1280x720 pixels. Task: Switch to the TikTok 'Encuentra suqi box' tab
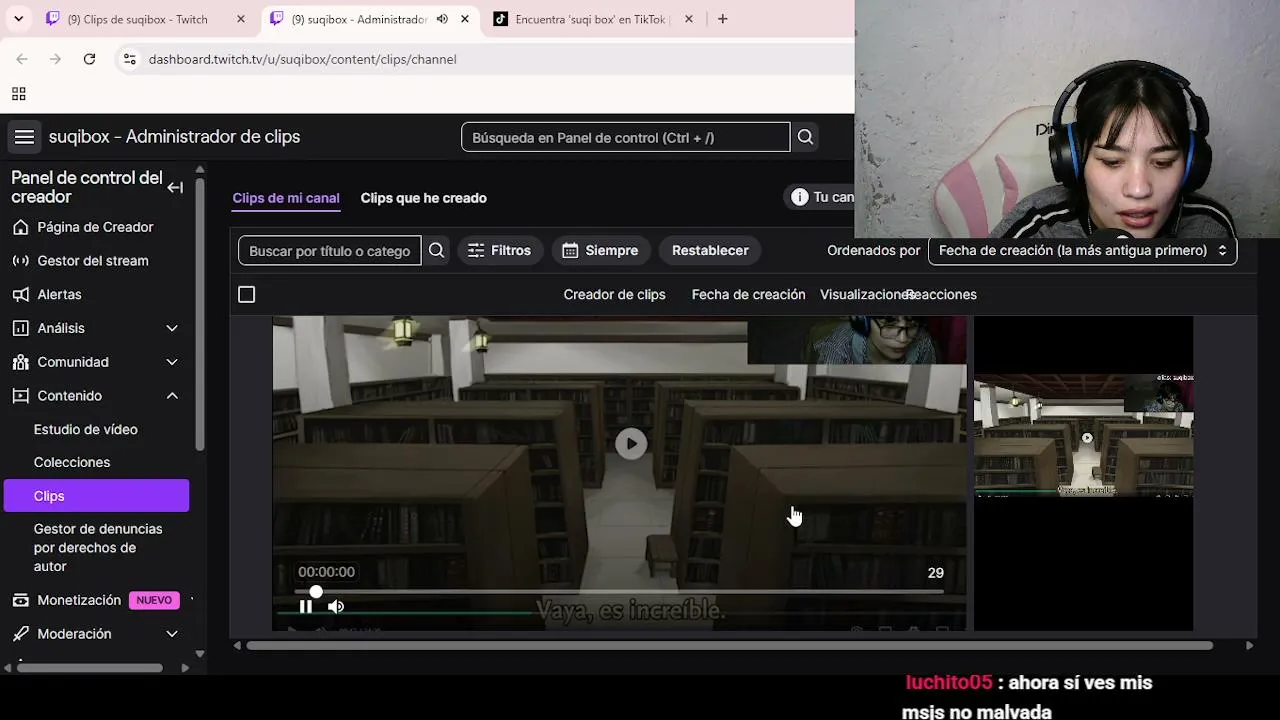(590, 19)
